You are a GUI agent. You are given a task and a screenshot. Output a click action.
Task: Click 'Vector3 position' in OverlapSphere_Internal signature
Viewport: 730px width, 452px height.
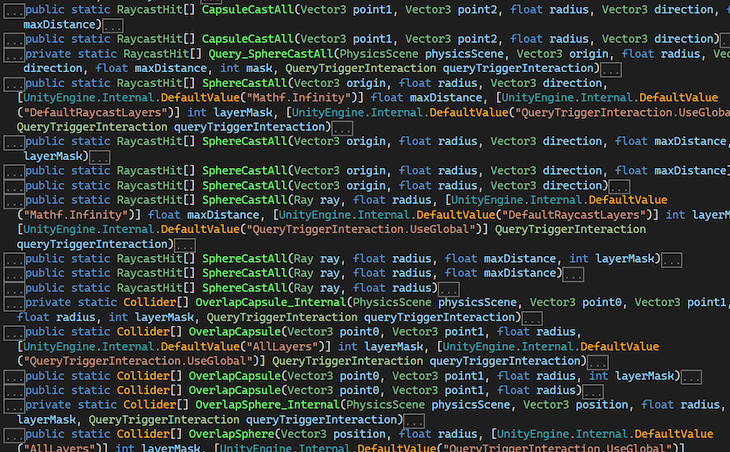point(575,405)
